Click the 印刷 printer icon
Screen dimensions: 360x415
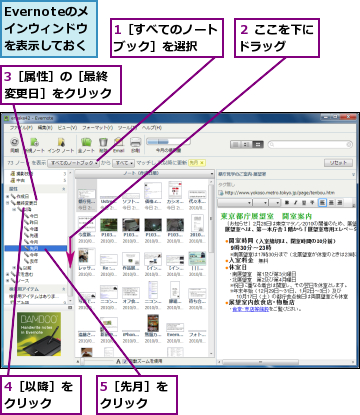tap(135, 143)
